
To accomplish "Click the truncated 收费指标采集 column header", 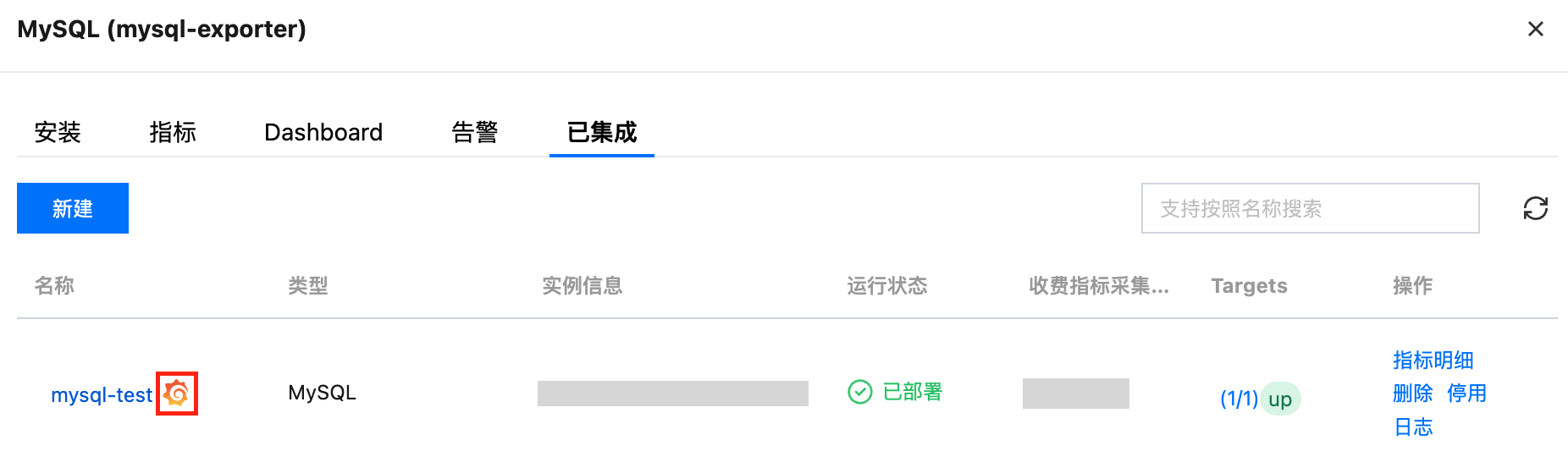I will pyautogui.click(x=1098, y=286).
